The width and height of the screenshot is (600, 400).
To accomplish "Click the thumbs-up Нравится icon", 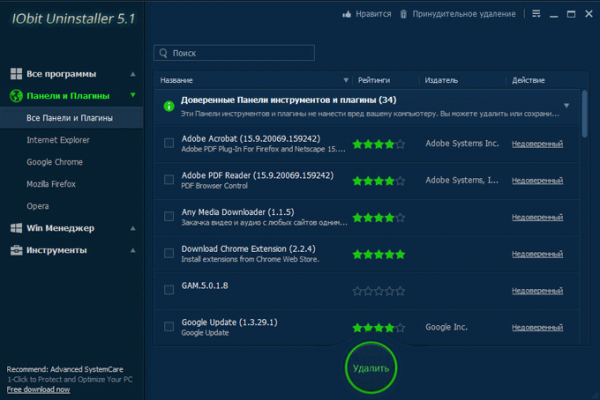I will pyautogui.click(x=347, y=15).
